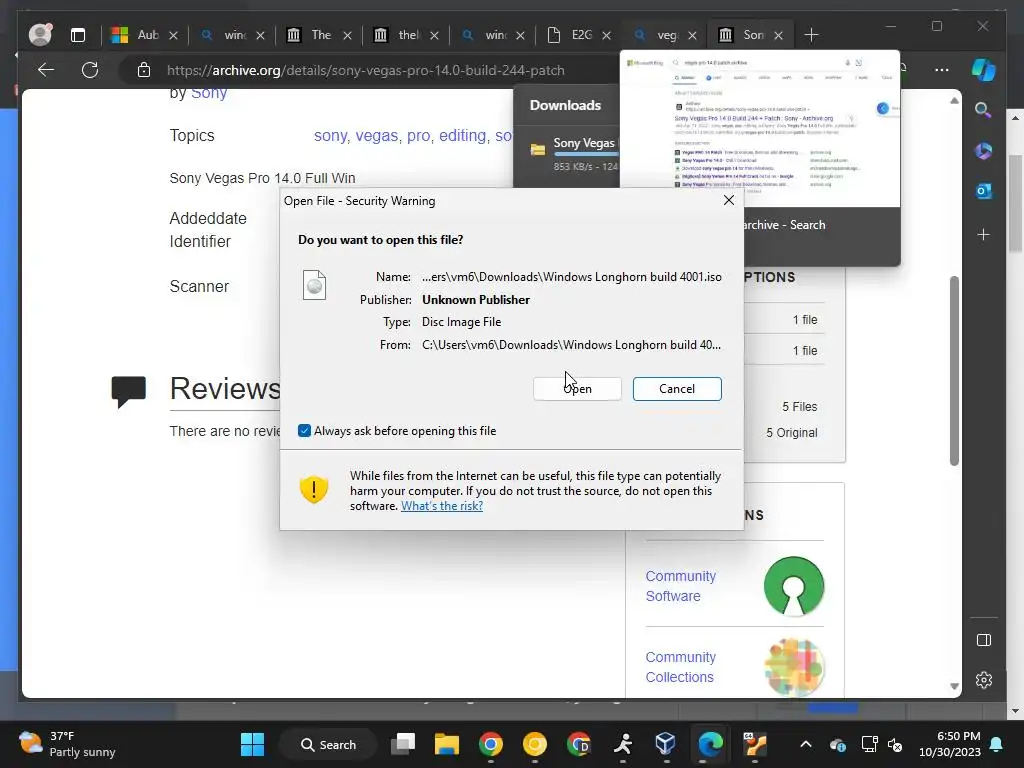Open the 'pro' topic link

418,135
